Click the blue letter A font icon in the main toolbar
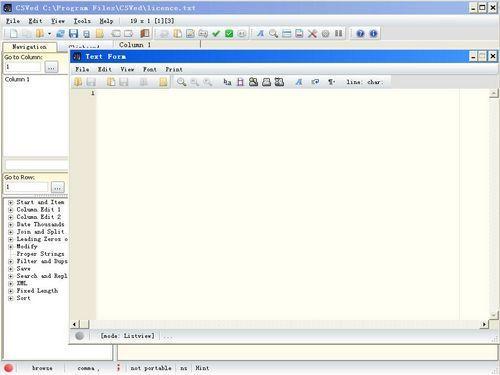Screen dimensions: 500x375 pyautogui.click(x=260, y=33)
